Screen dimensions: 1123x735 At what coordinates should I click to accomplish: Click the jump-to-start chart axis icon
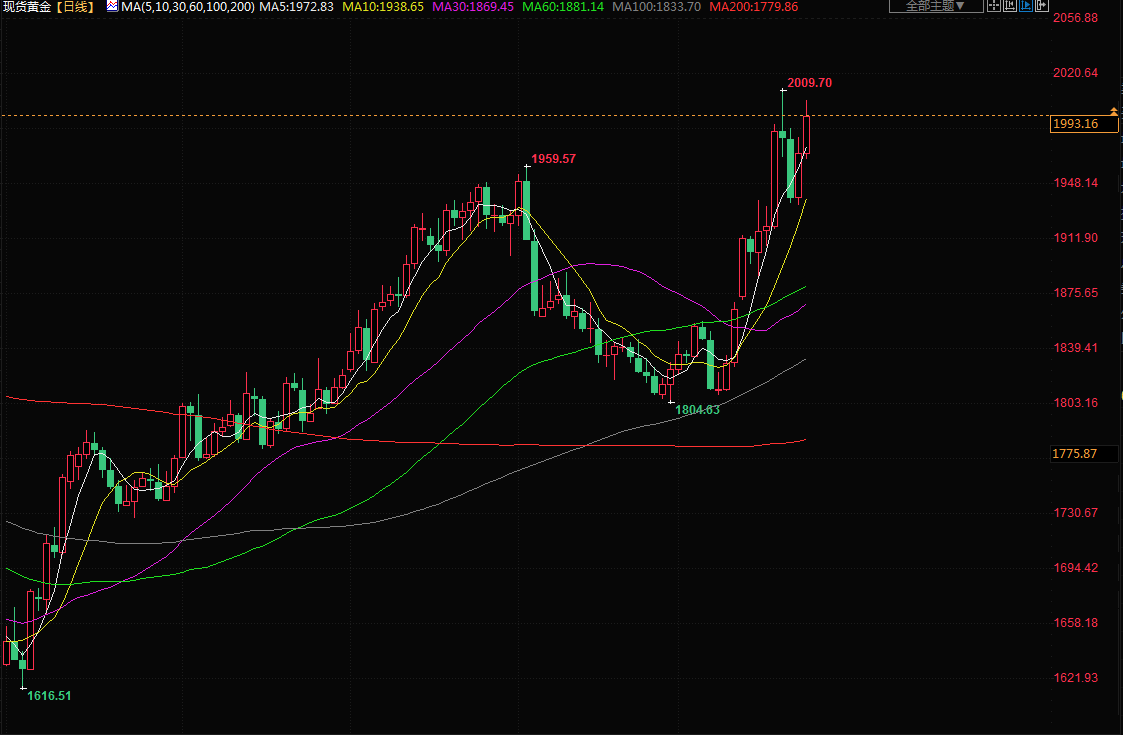(x=1009, y=6)
